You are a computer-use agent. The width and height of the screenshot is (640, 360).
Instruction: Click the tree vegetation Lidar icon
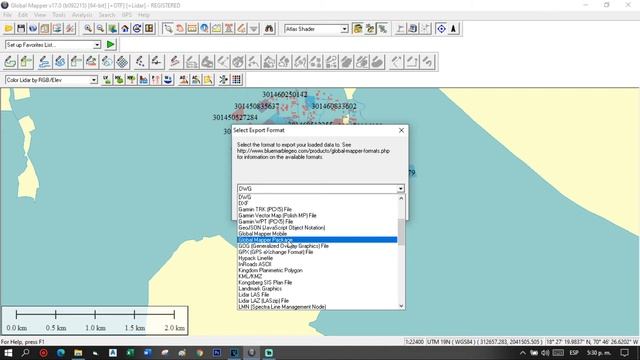pyautogui.click(x=131, y=80)
